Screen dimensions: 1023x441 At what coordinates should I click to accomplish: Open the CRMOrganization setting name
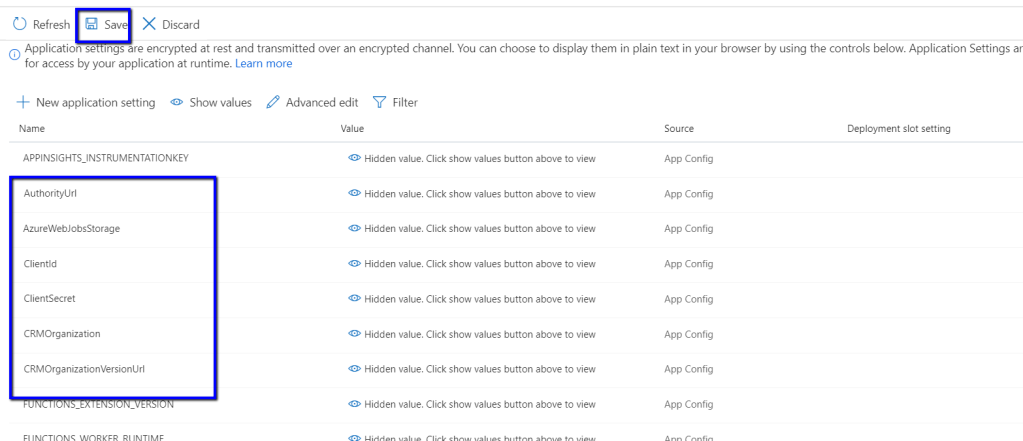coord(62,333)
